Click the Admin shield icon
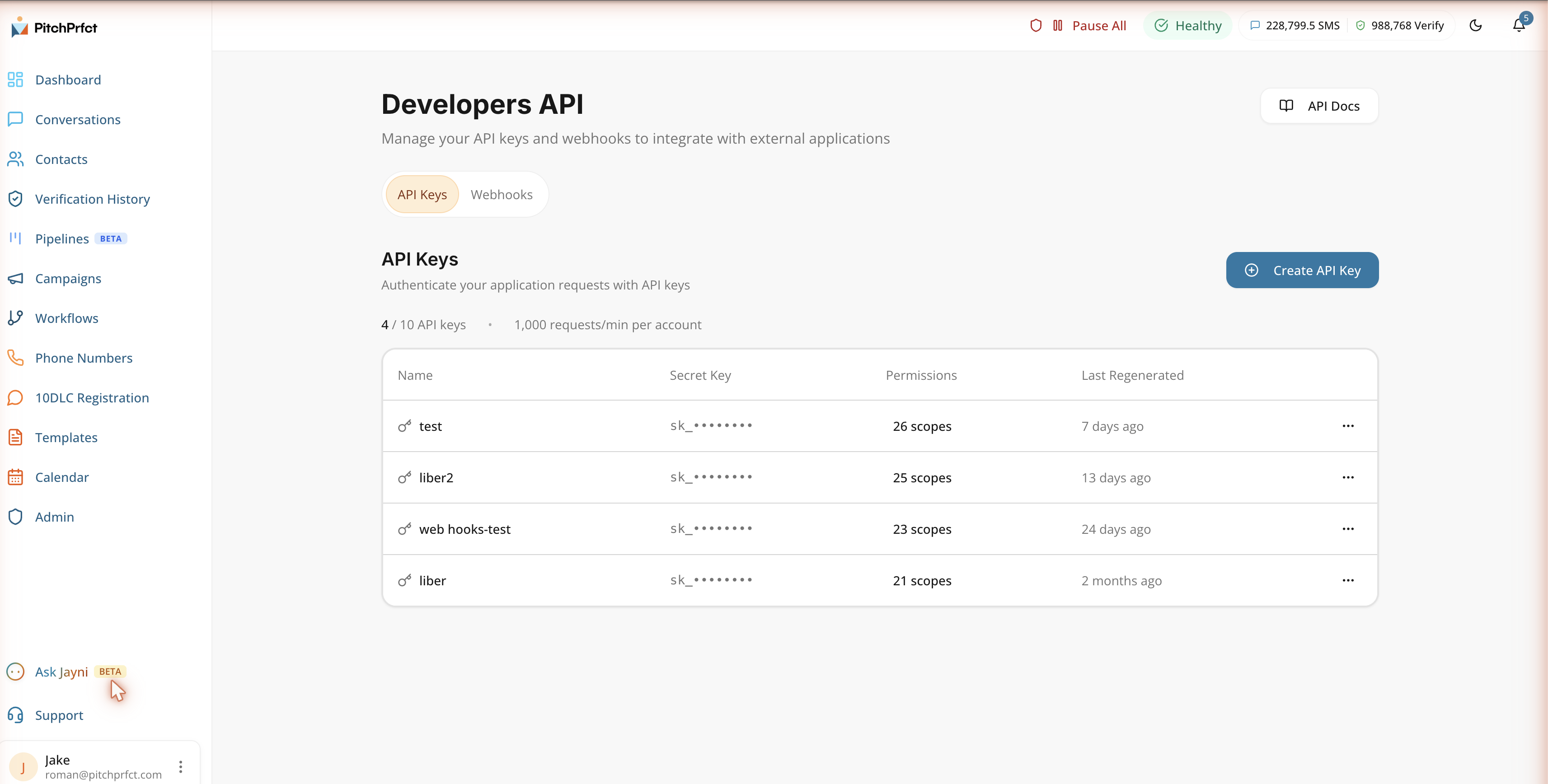This screenshot has width=1548, height=784. coord(16,517)
